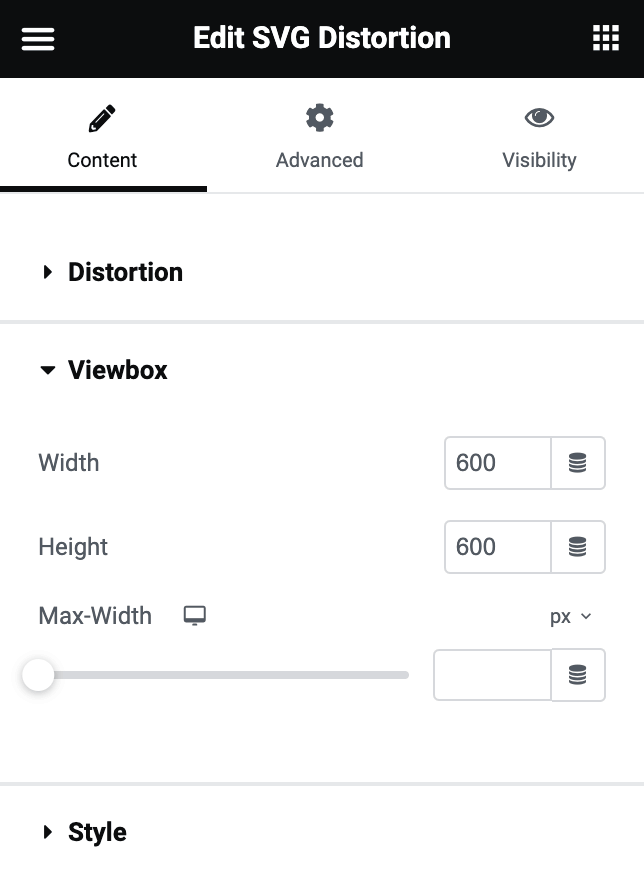Open the hamburger menu
644x880 pixels.
click(38, 39)
